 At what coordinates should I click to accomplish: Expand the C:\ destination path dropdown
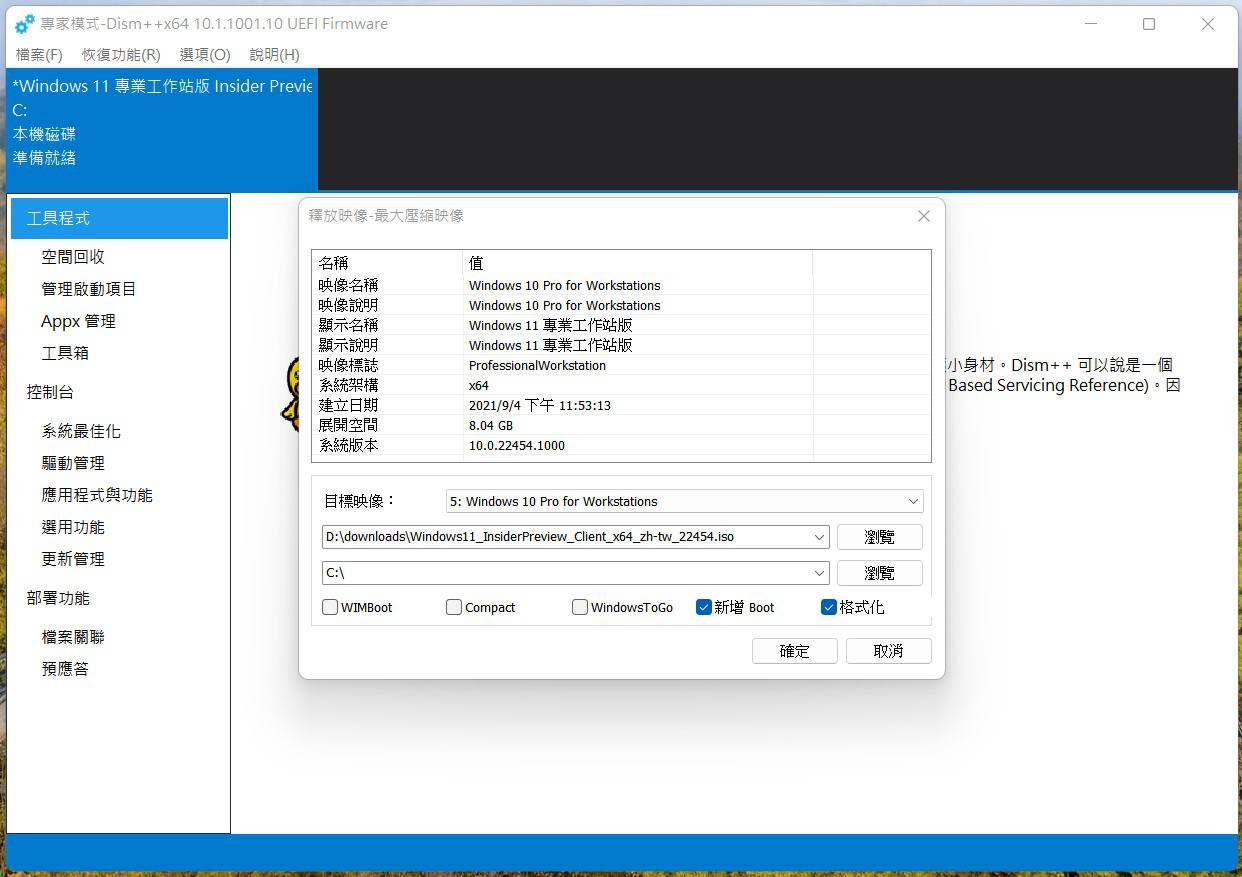click(x=820, y=573)
